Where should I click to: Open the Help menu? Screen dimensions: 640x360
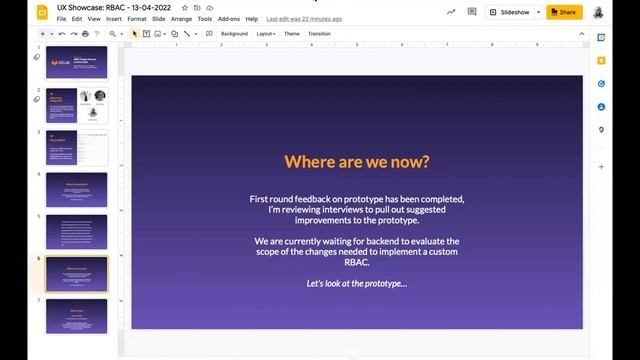(x=252, y=19)
